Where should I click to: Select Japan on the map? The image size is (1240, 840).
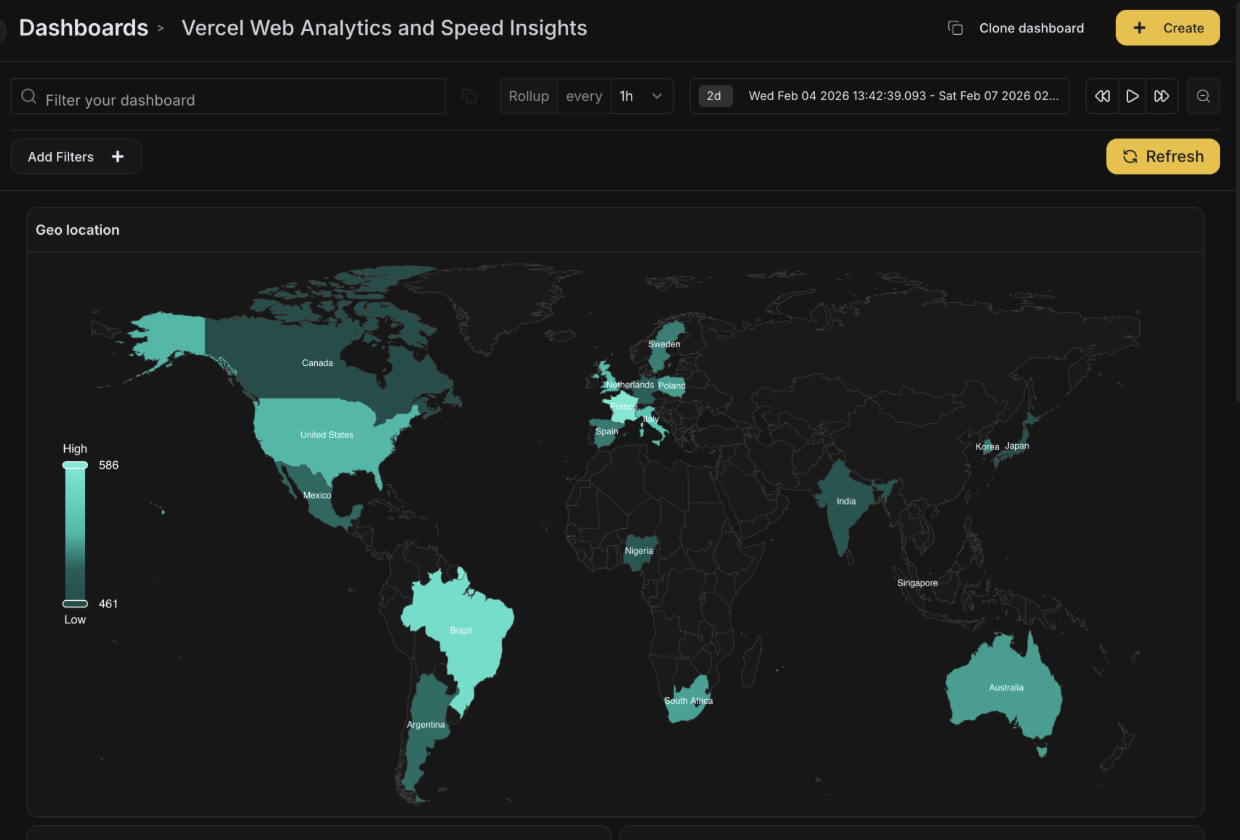(x=1016, y=446)
